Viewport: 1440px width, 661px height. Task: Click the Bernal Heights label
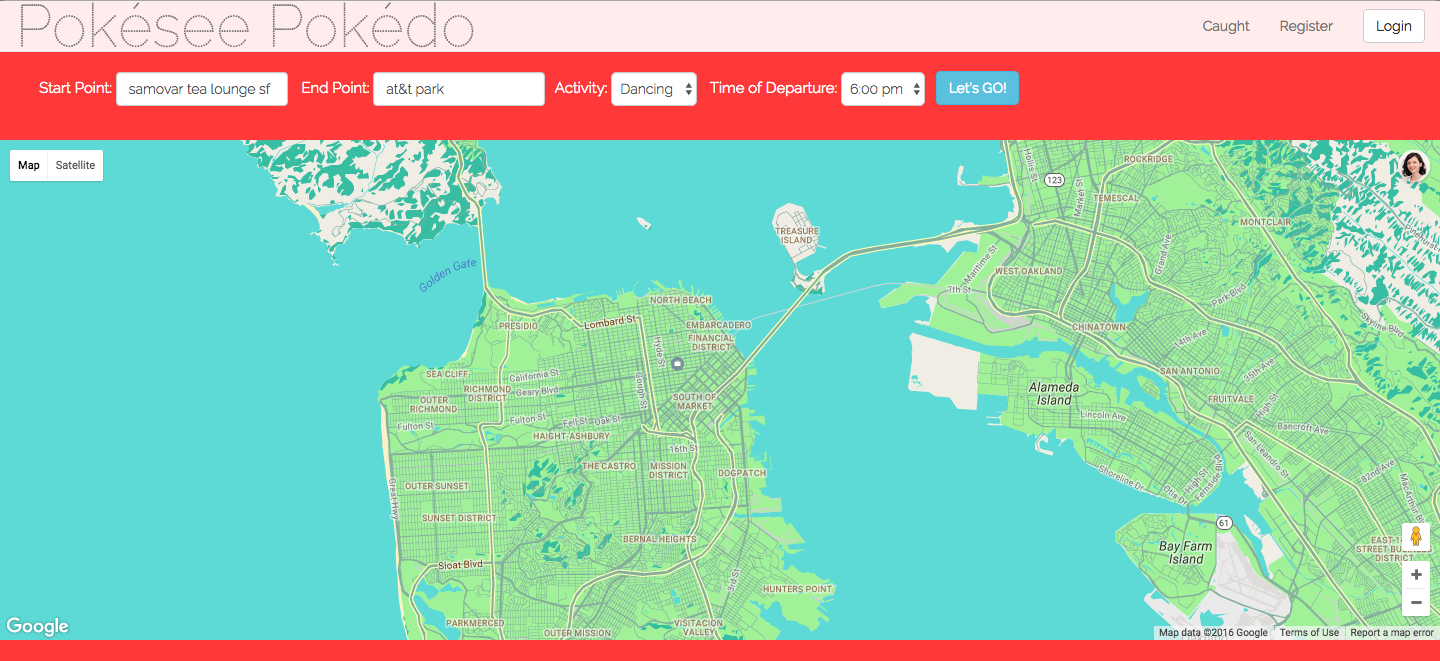click(x=659, y=539)
